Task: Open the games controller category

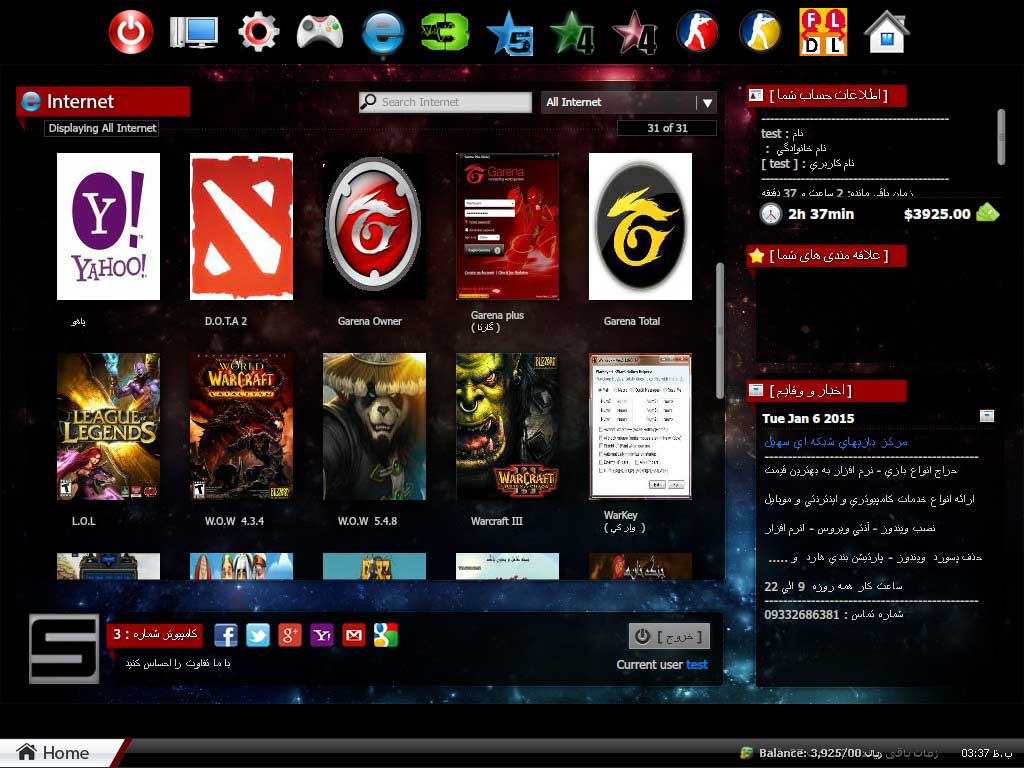Action: pyautogui.click(x=320, y=32)
